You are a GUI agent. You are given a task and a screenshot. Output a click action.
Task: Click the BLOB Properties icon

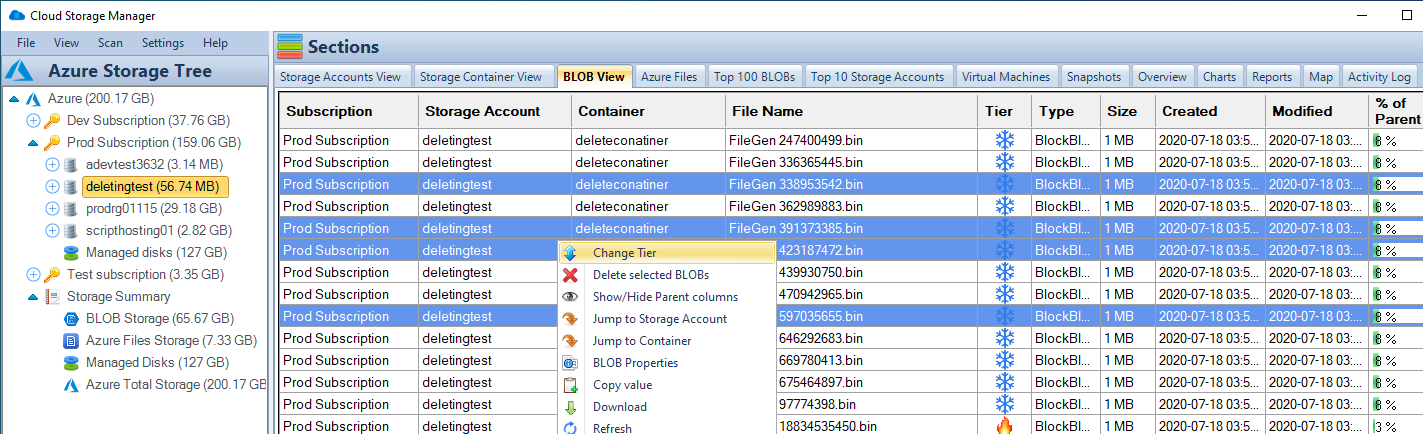[x=570, y=363]
